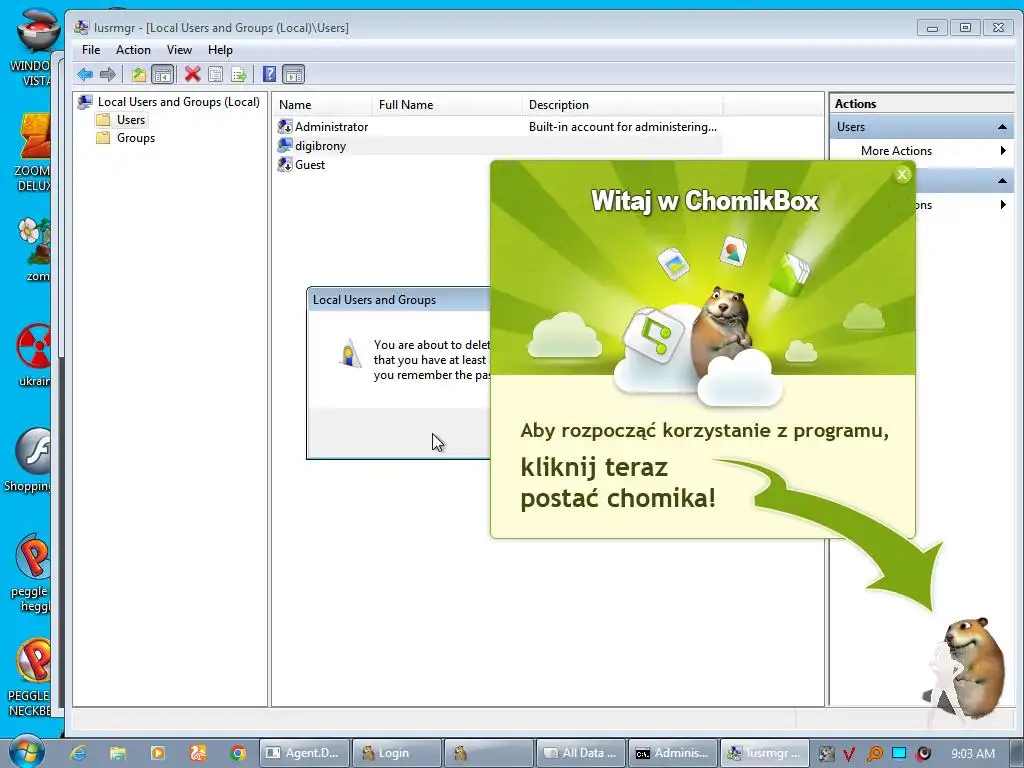Click the Groups folder icon in tree
This screenshot has height=768, width=1024.
(x=103, y=138)
